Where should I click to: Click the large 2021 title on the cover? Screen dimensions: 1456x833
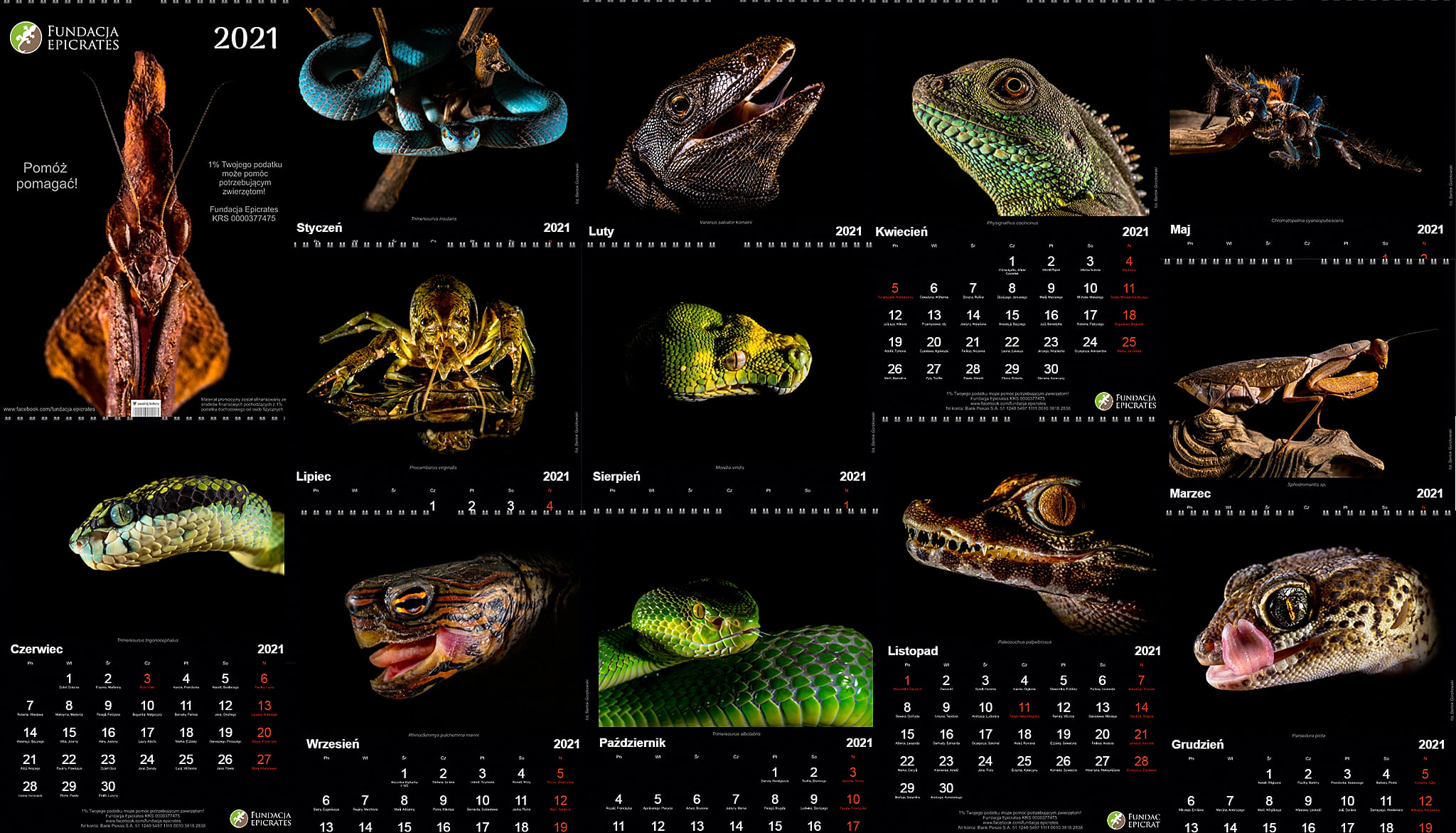[246, 38]
